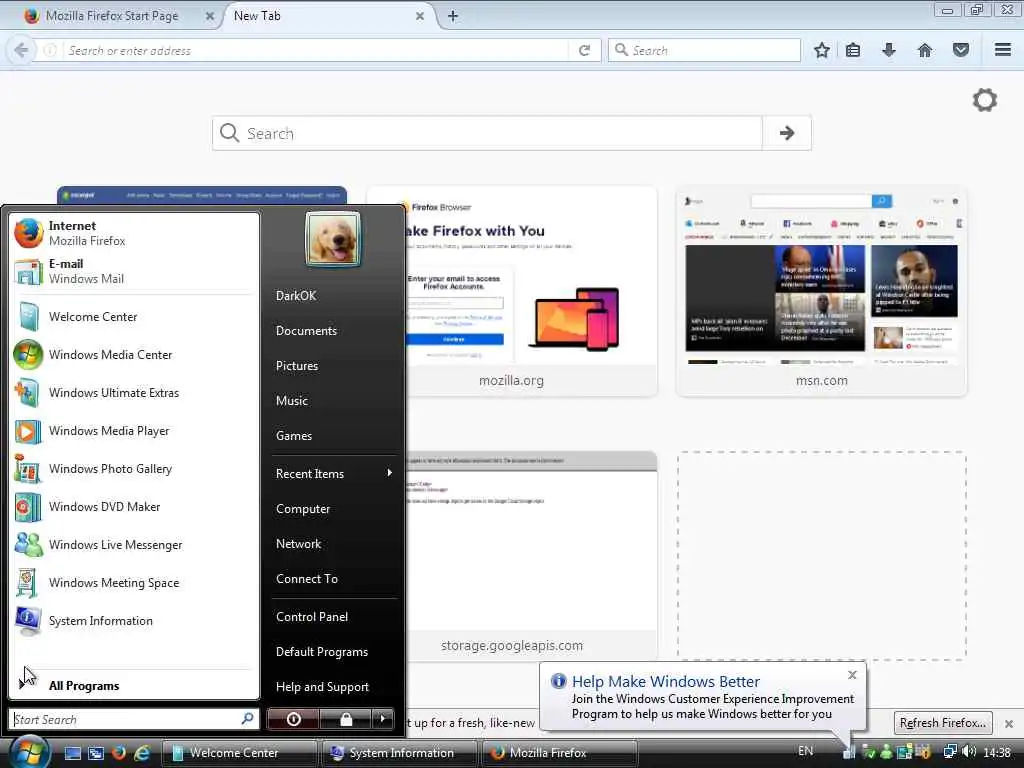Viewport: 1024px width, 768px height.
Task: Launch Windows Meeting Space
Action: pyautogui.click(x=134, y=583)
